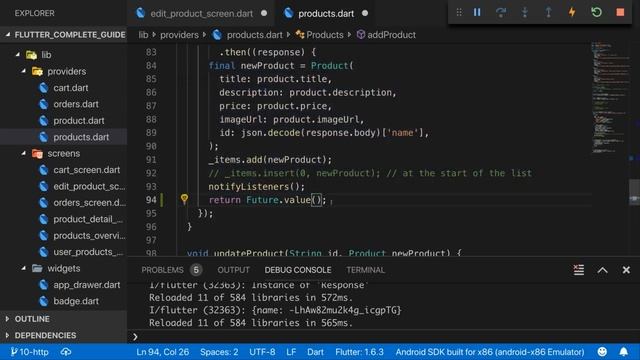The height and width of the screenshot is (360, 640).
Task: Stop the debug session
Action: (620, 12)
